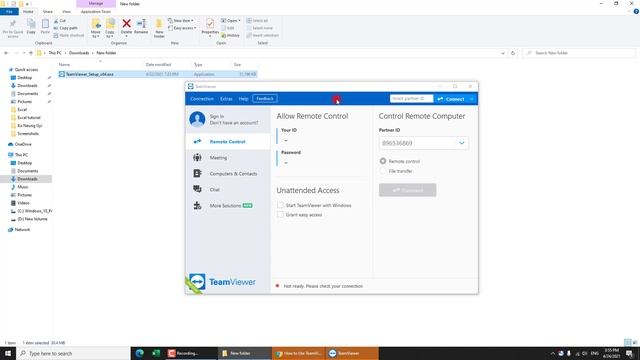Click the Explorer help question mark icon

coord(636,11)
